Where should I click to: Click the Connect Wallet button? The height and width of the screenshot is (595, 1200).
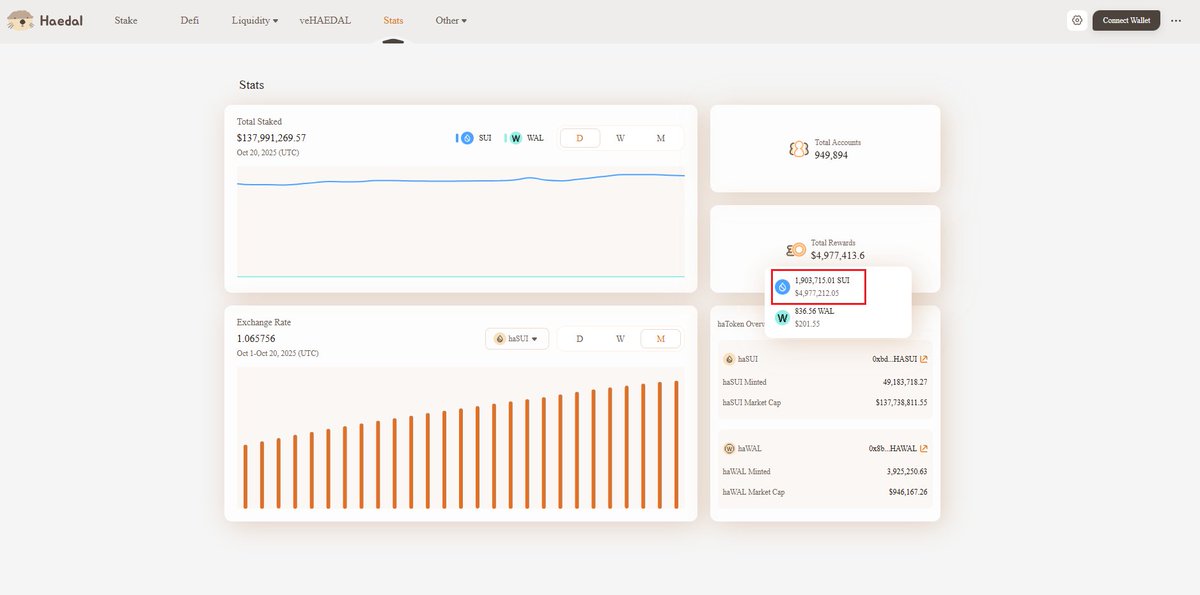[1126, 20]
